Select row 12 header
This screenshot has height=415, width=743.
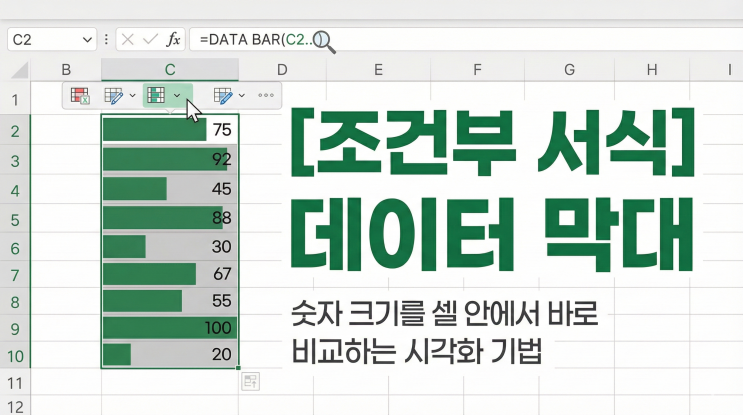(15, 406)
